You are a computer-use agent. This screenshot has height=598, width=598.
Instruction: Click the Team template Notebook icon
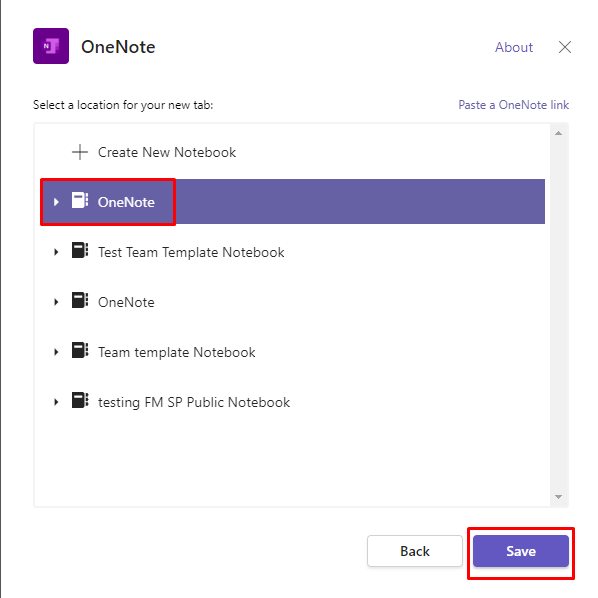click(80, 350)
